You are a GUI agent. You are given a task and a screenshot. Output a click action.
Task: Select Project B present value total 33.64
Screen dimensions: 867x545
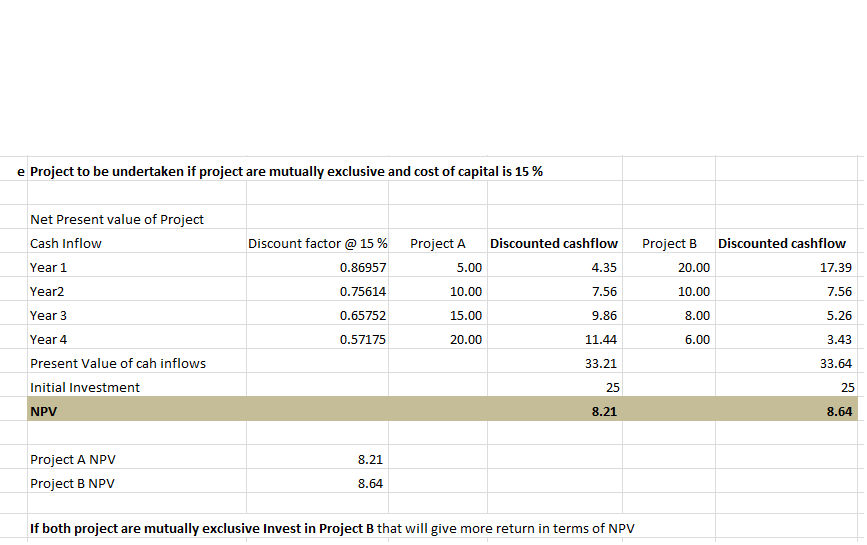(x=835, y=363)
